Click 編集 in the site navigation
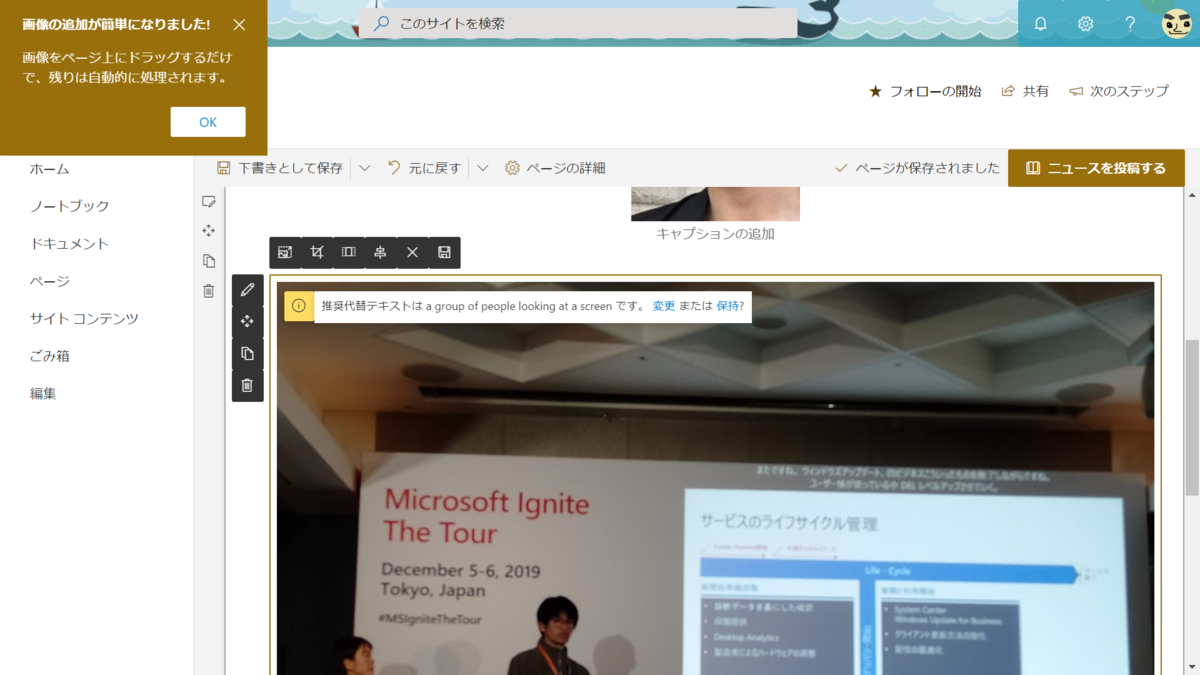The width and height of the screenshot is (1200, 675). (x=43, y=394)
